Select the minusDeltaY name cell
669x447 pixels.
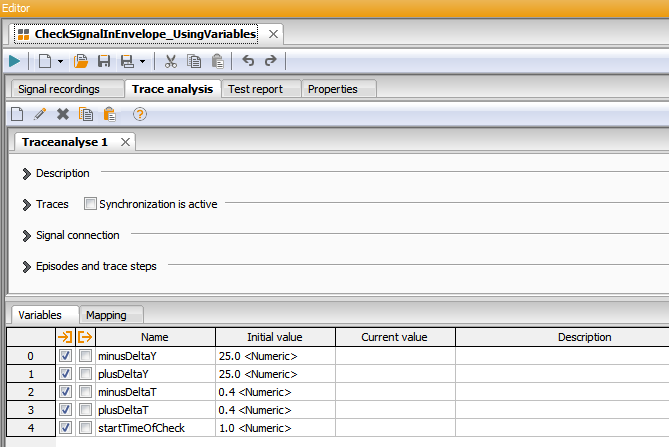pos(155,356)
